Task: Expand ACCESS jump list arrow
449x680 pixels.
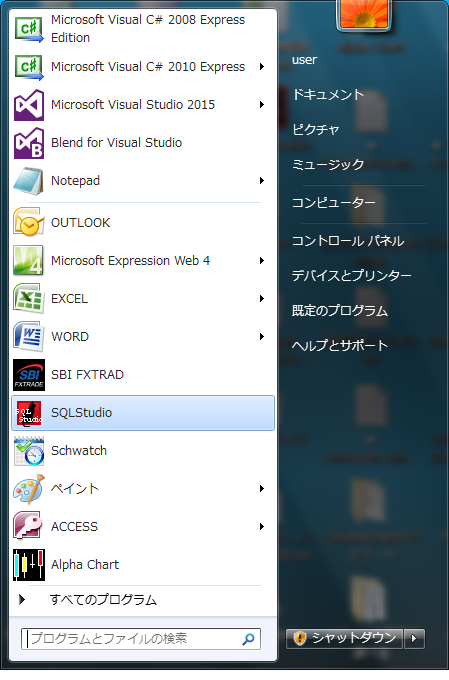Action: [262, 526]
